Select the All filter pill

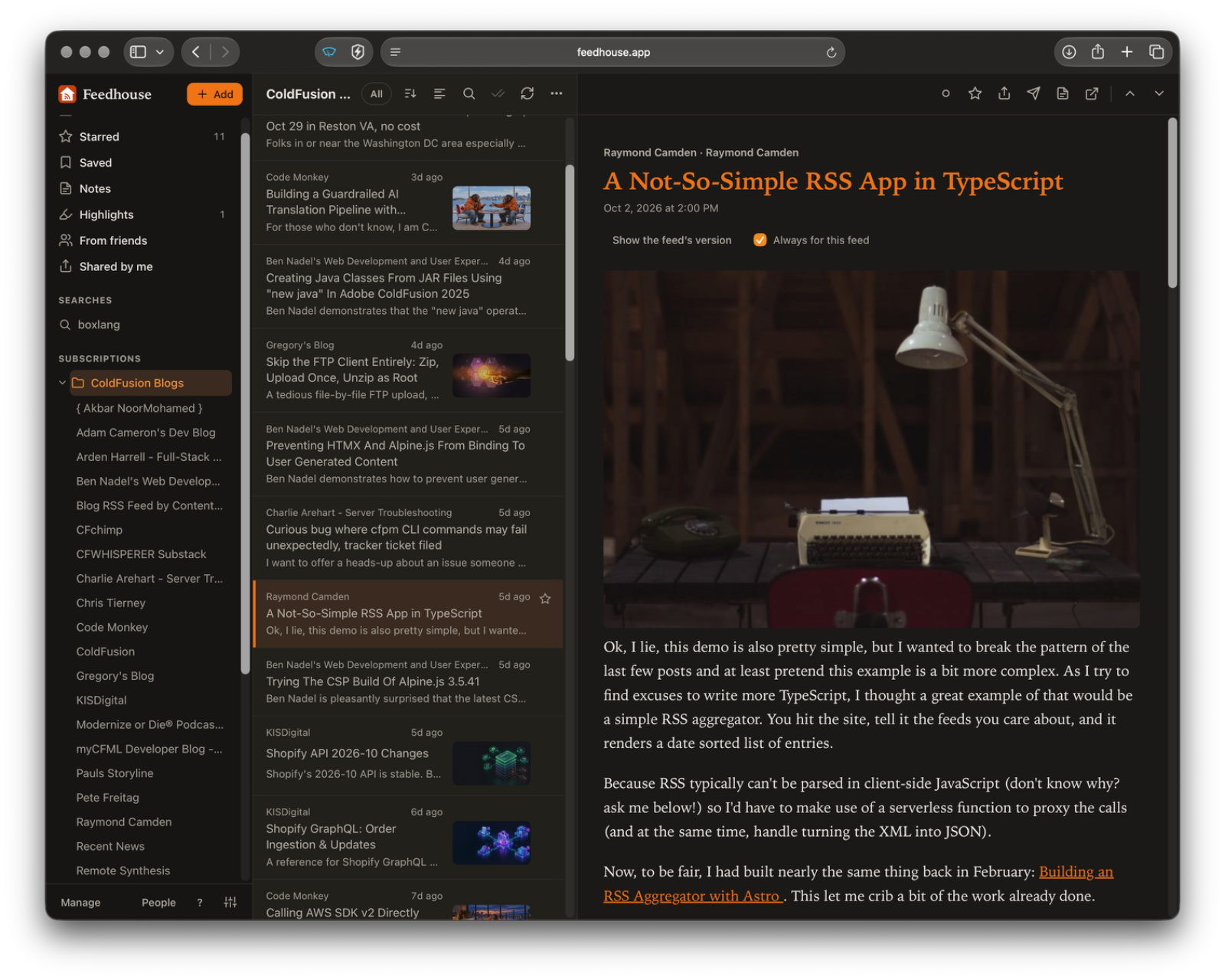[376, 94]
